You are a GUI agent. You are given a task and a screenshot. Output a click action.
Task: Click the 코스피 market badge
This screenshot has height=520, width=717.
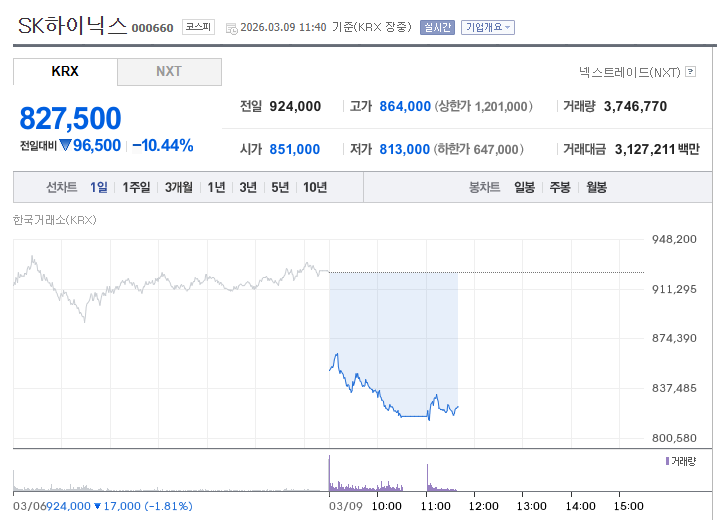[198, 27]
